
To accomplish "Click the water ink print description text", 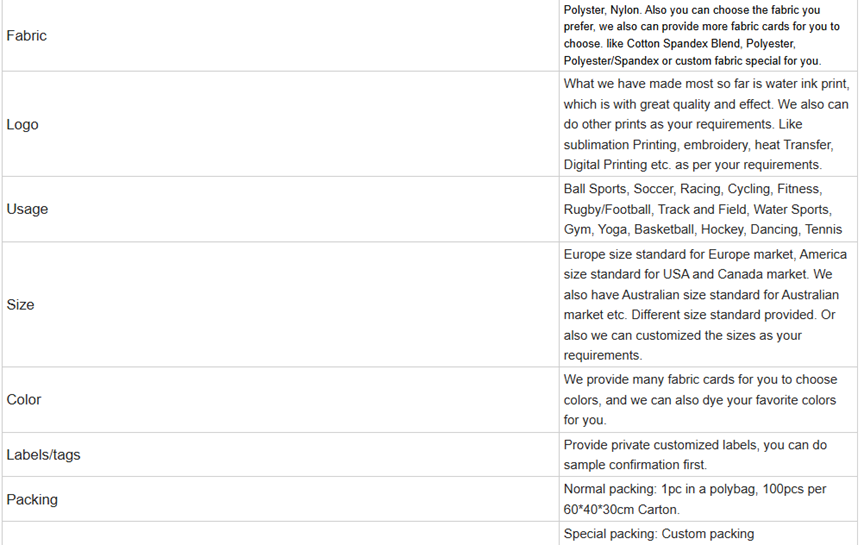I will pyautogui.click(x=704, y=84).
